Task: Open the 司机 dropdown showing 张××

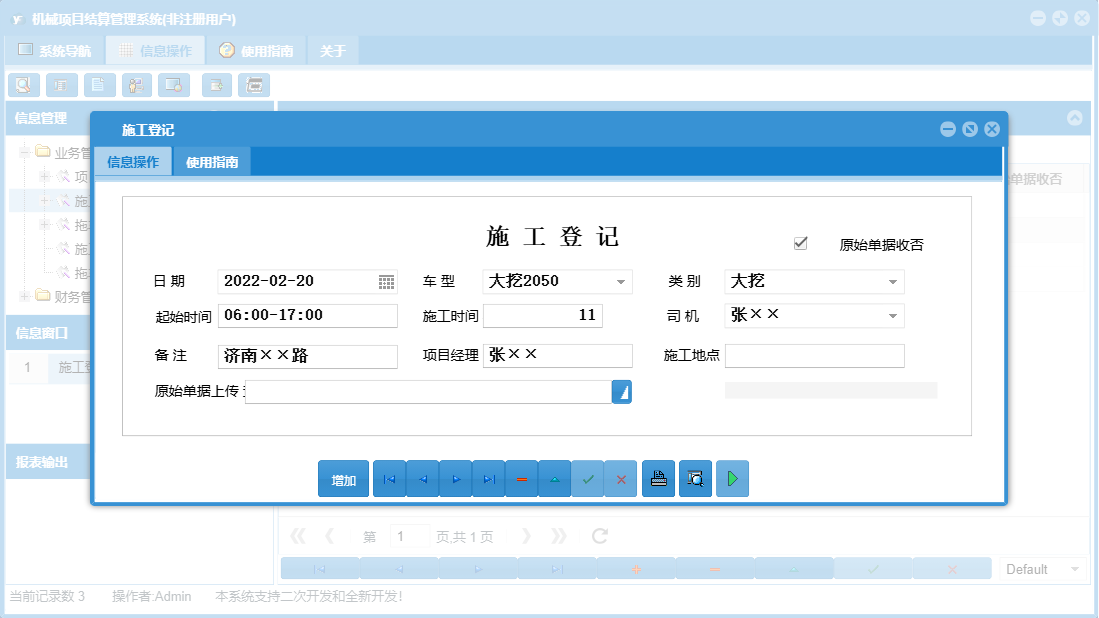Action: pos(893,316)
